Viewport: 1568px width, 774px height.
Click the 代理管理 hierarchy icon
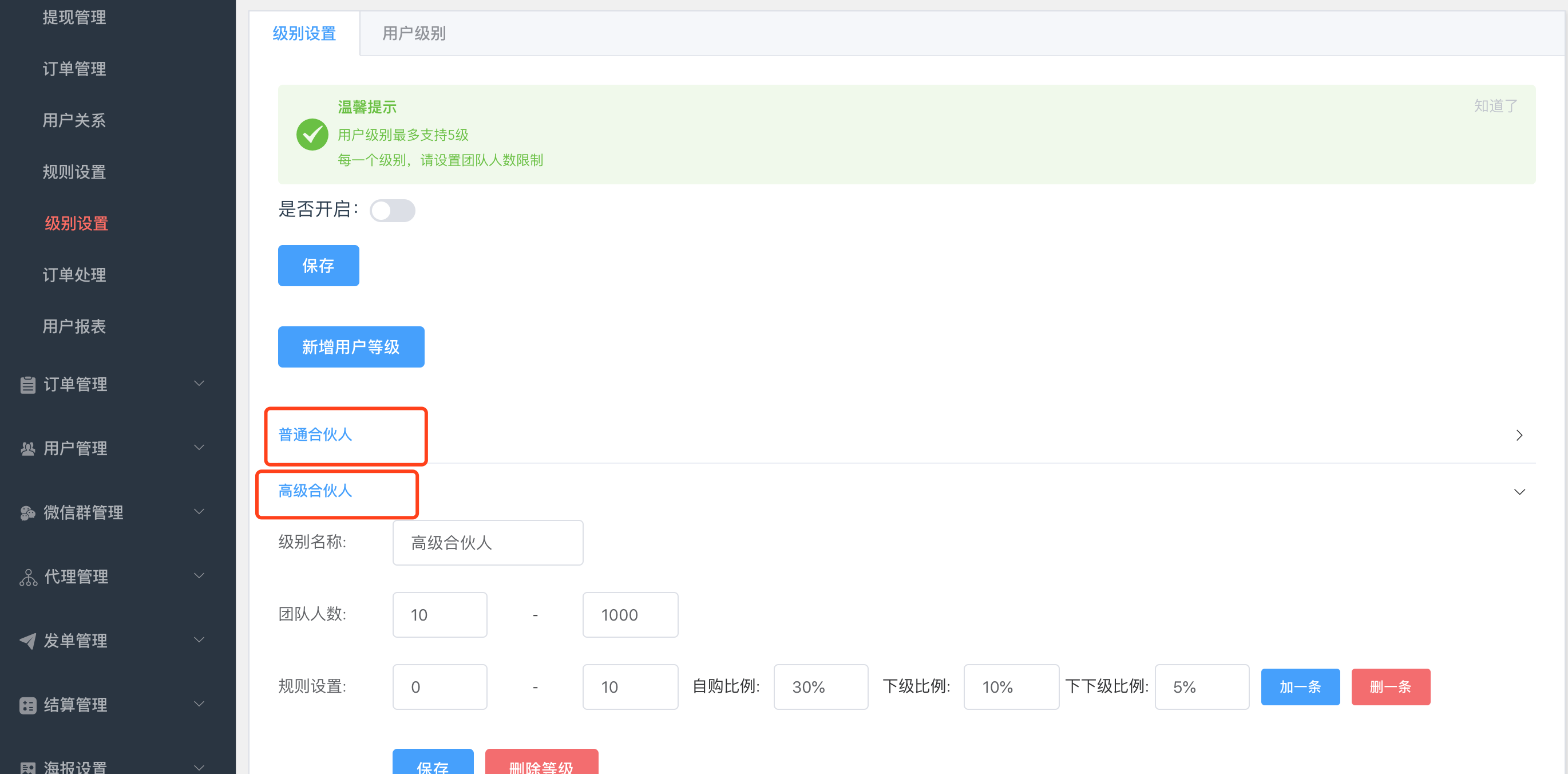click(x=28, y=576)
